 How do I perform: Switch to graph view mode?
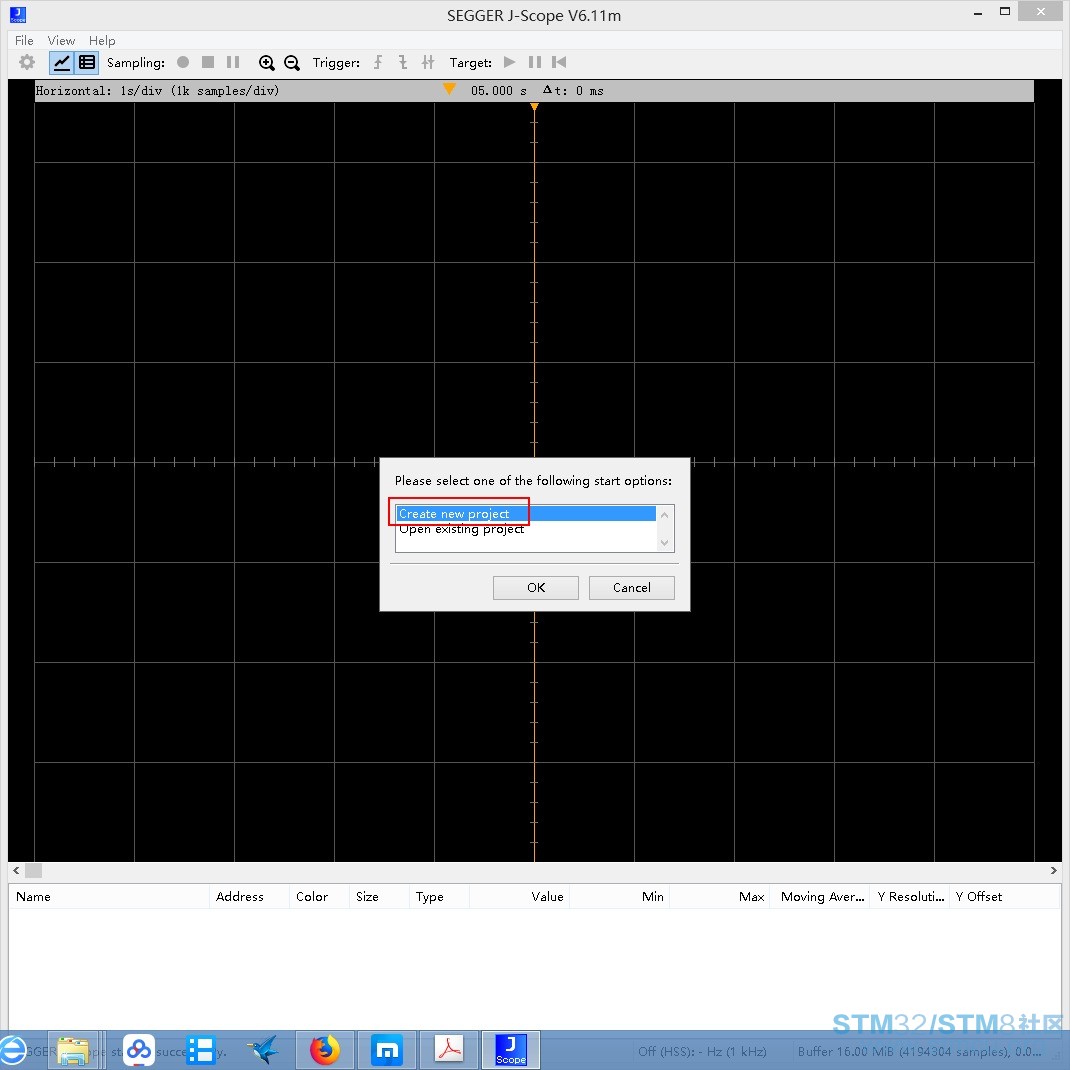tap(61, 63)
